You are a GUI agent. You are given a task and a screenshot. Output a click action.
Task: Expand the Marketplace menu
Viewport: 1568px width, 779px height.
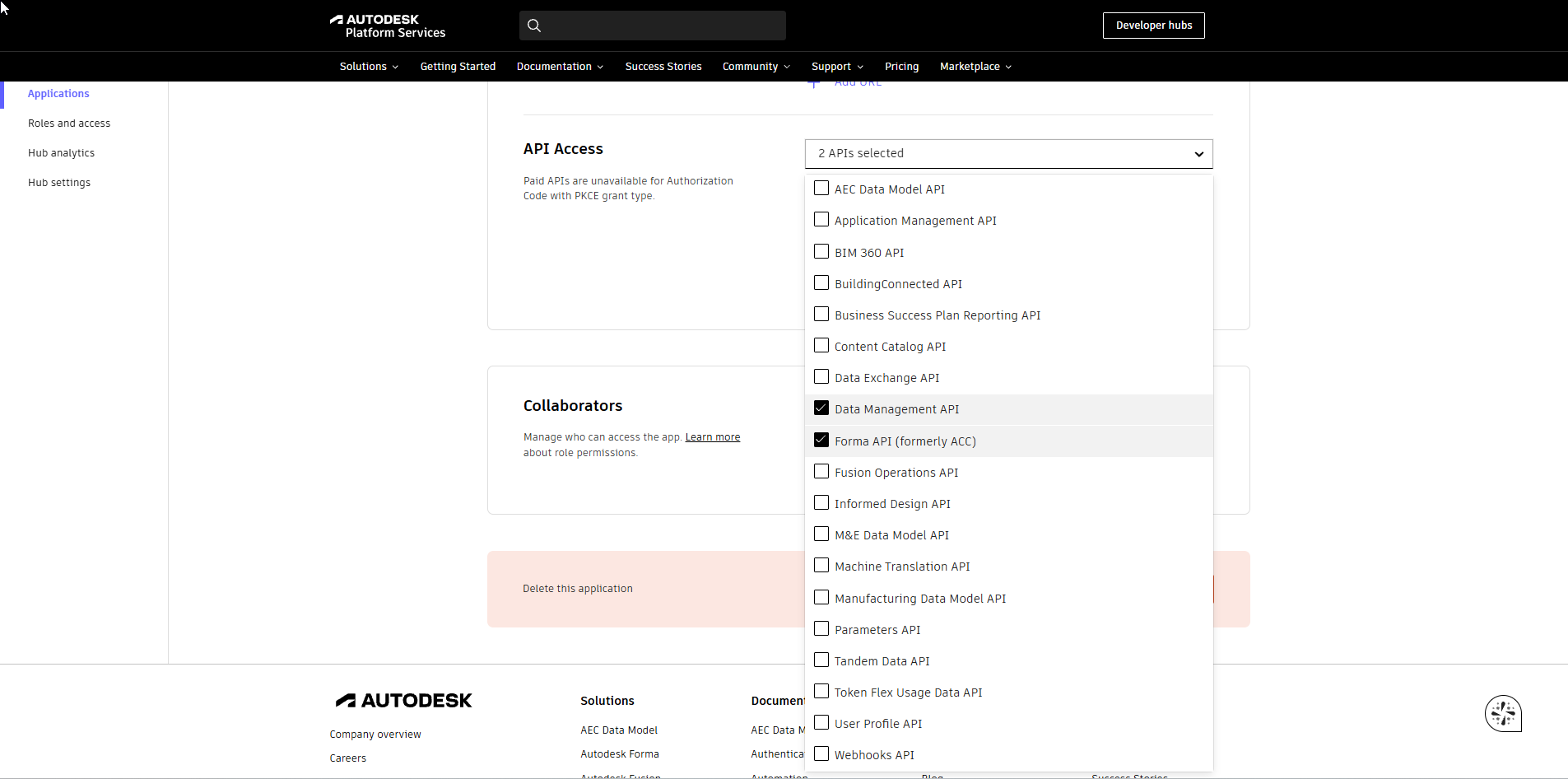coord(975,67)
